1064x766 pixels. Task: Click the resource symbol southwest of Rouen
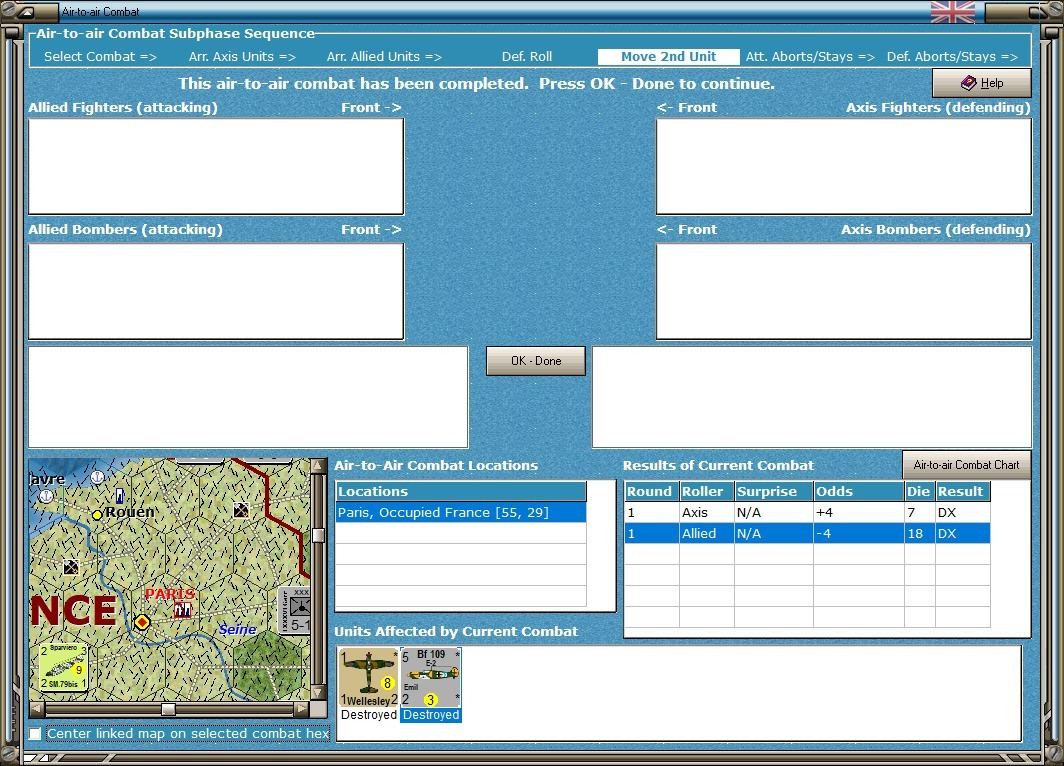(x=71, y=567)
